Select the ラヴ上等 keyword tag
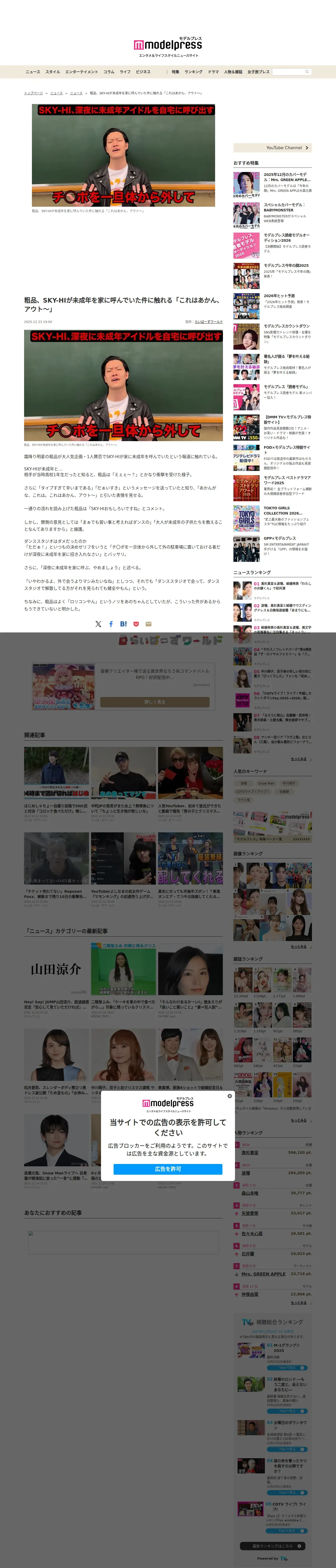The height and width of the screenshot is (1568, 336). point(244,800)
